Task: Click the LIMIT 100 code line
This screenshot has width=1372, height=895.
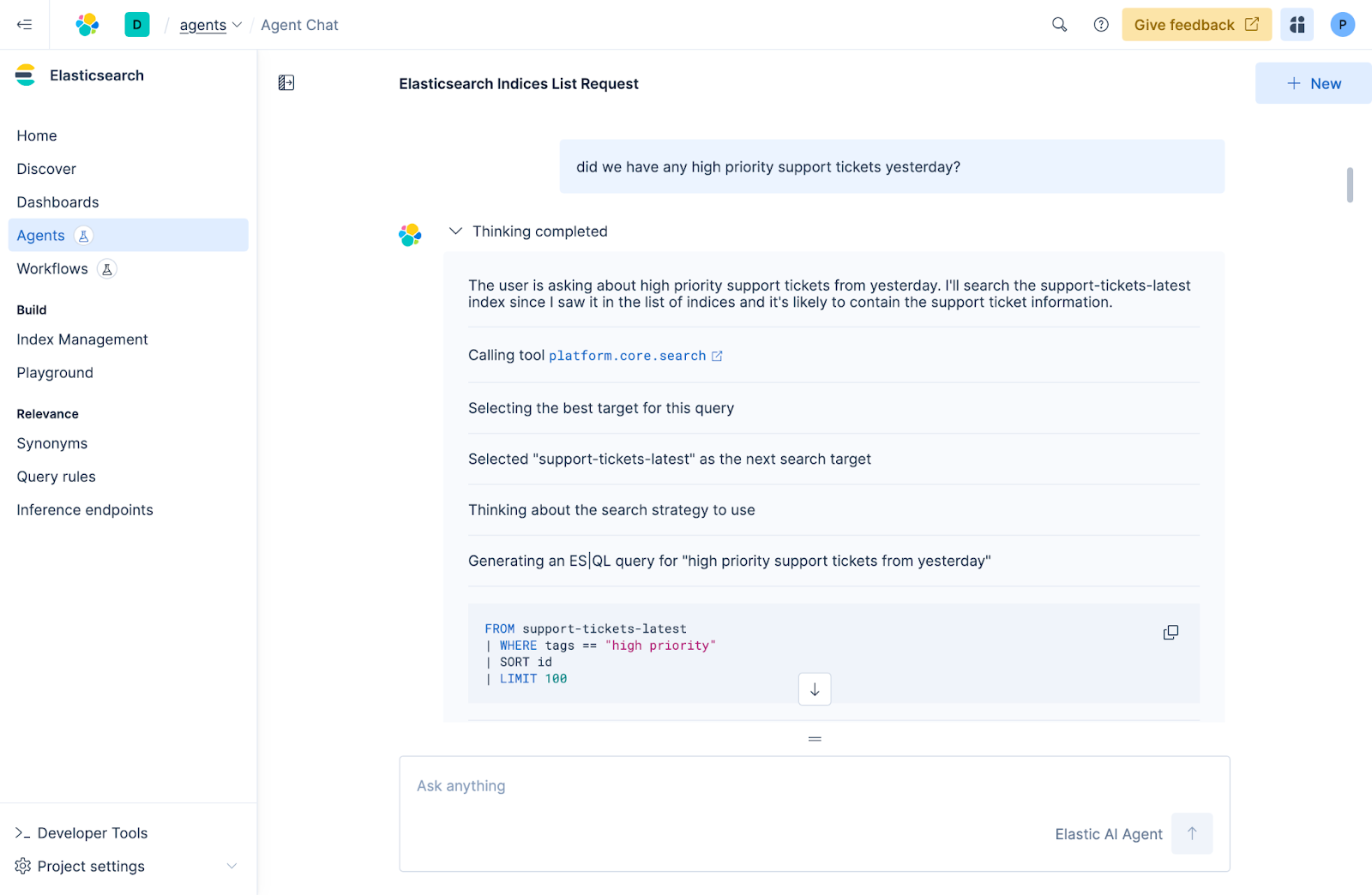Action: 527,679
